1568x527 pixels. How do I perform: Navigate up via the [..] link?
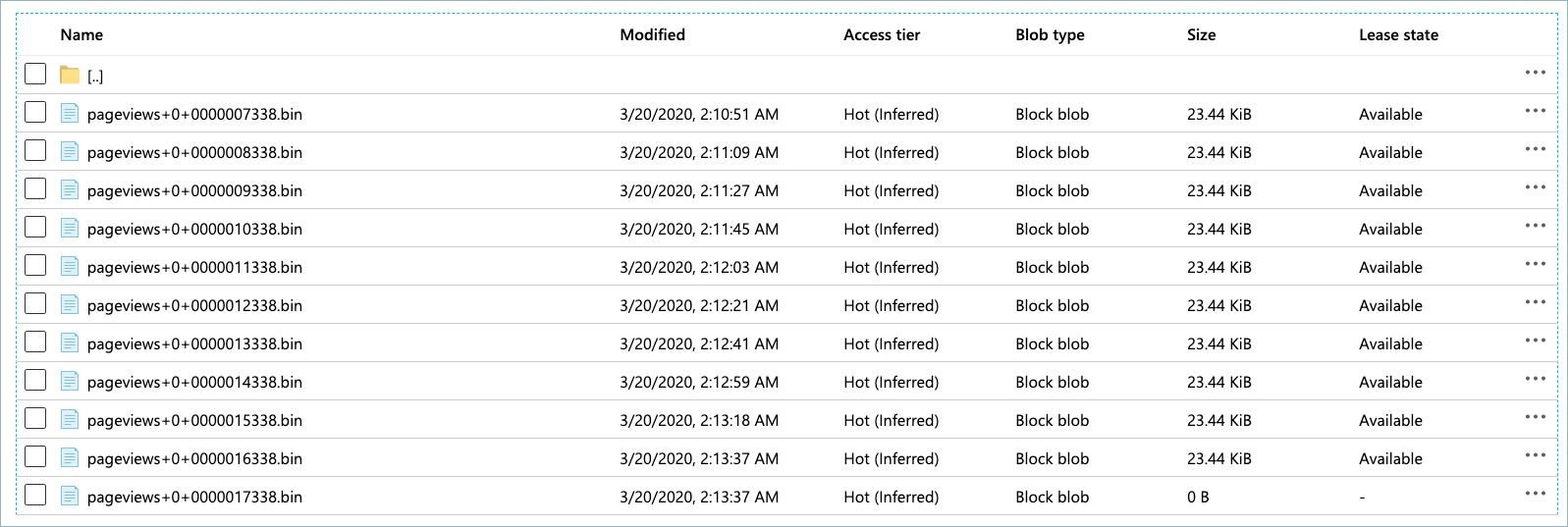point(95,77)
